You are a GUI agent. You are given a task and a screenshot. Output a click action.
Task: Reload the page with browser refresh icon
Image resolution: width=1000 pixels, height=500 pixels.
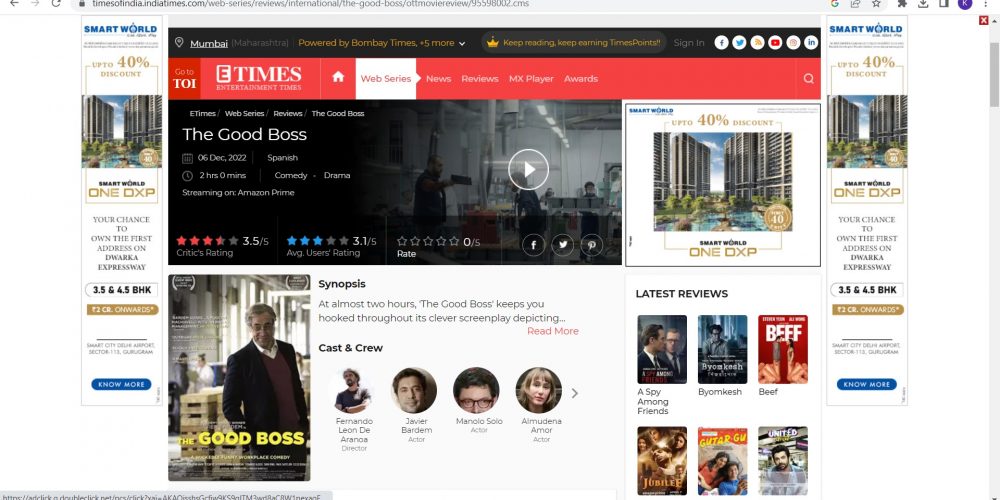tap(56, 3)
